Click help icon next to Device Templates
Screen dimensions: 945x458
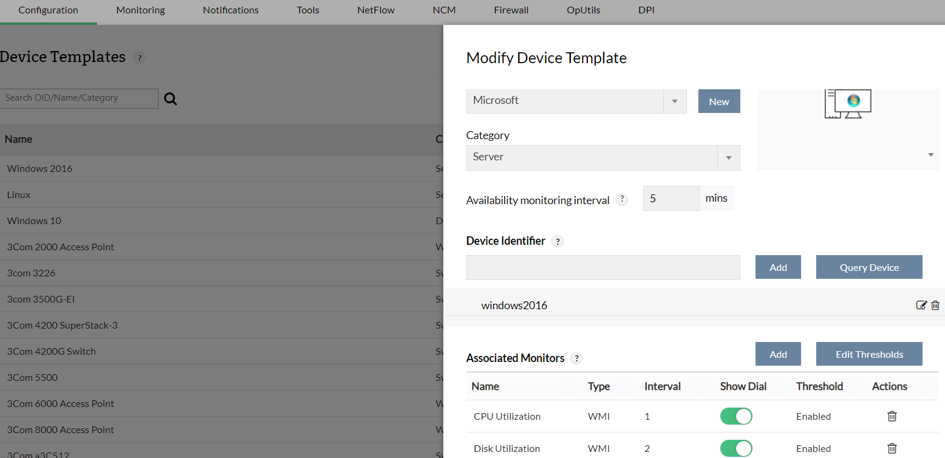[x=140, y=58]
